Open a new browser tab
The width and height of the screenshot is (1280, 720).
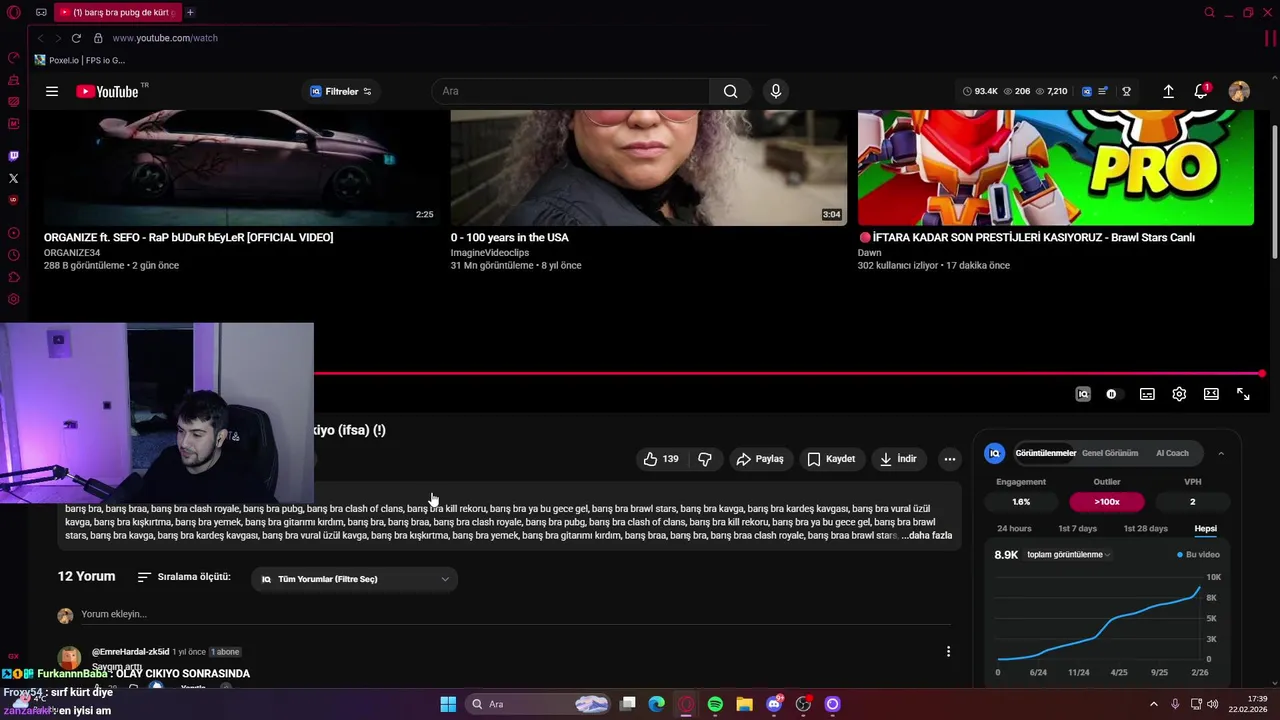pos(190,12)
